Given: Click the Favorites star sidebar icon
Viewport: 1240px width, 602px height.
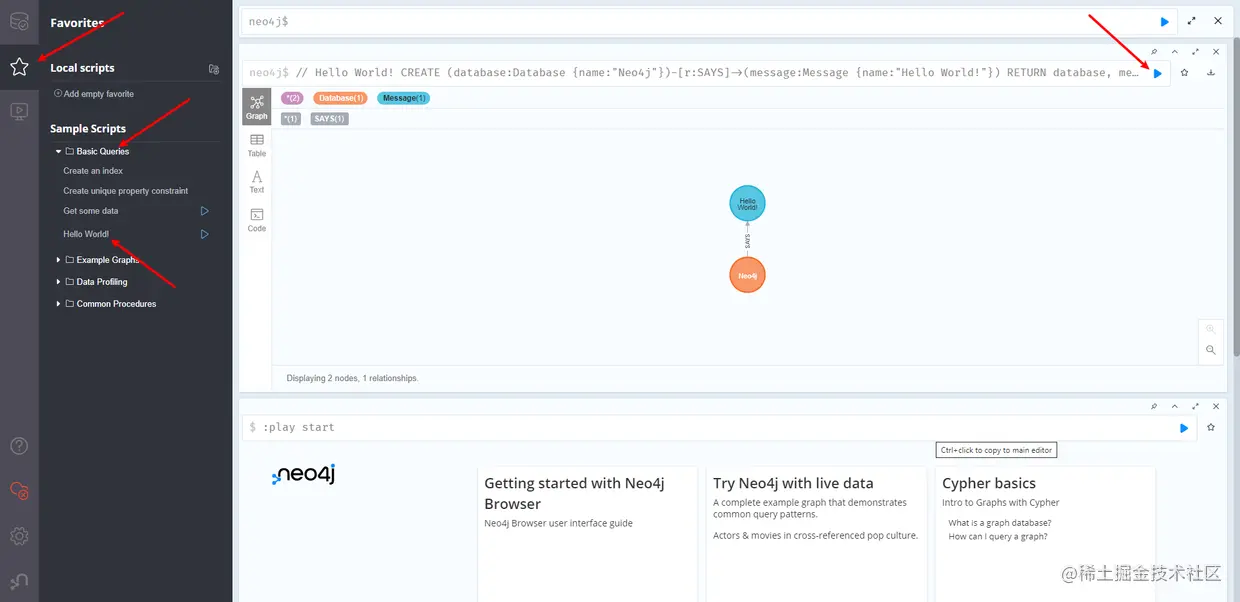Looking at the screenshot, I should pos(19,67).
